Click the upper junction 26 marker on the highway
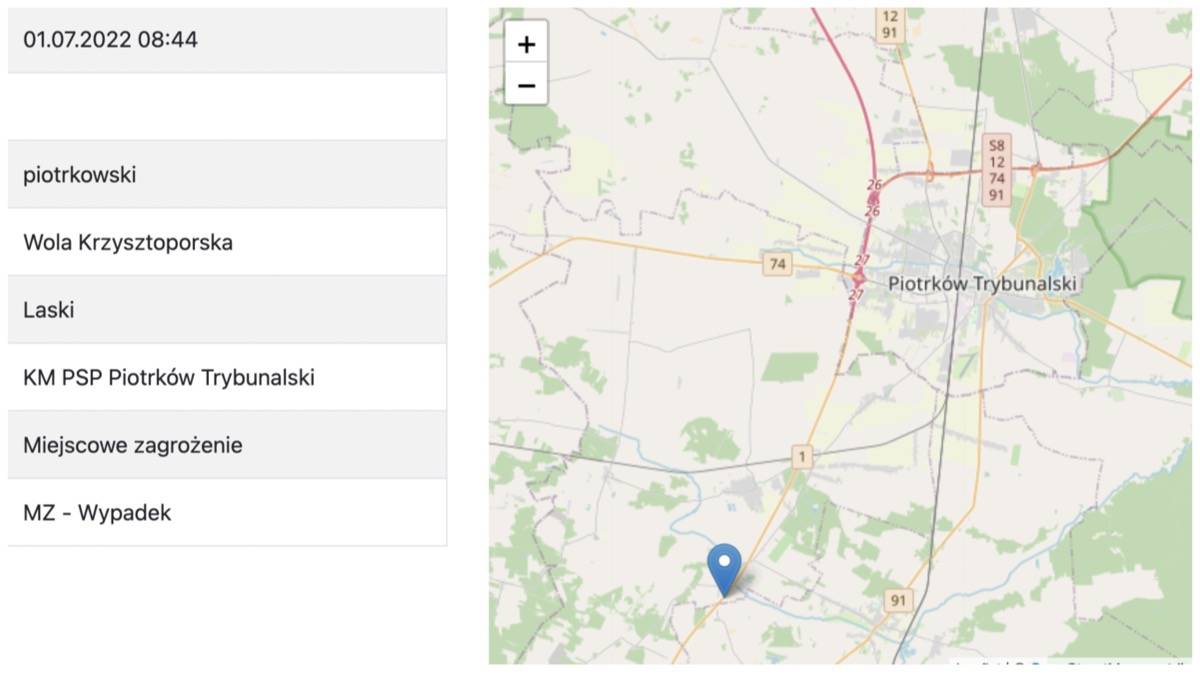Image resolution: width=1200 pixels, height=674 pixels. coord(874,185)
